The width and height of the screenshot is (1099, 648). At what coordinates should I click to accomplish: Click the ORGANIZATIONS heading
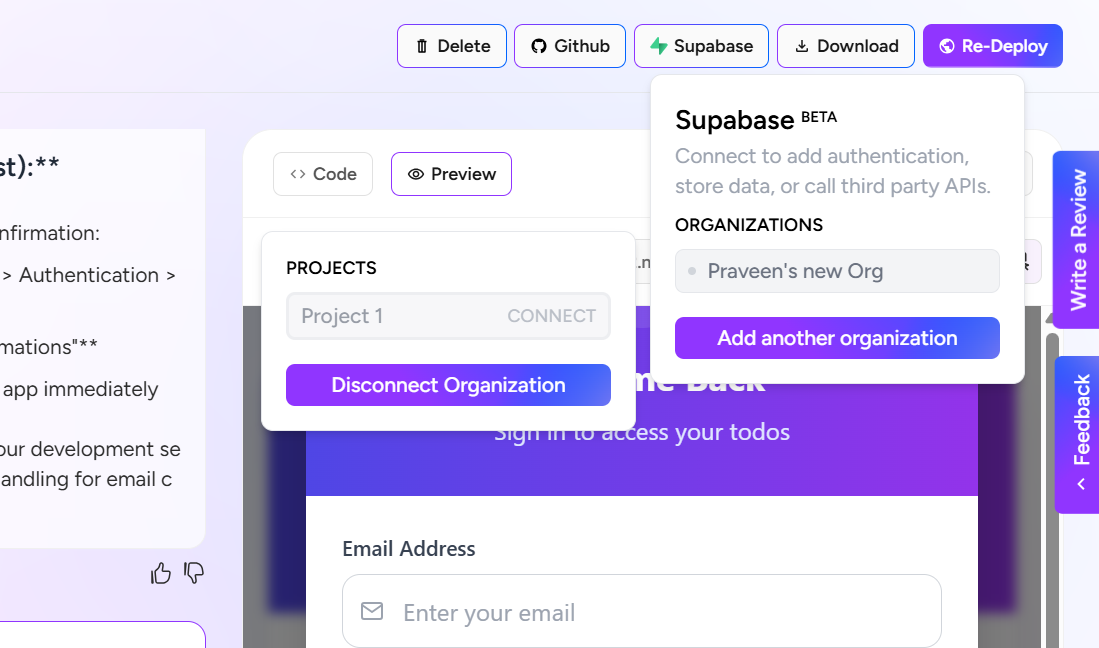coord(749,225)
